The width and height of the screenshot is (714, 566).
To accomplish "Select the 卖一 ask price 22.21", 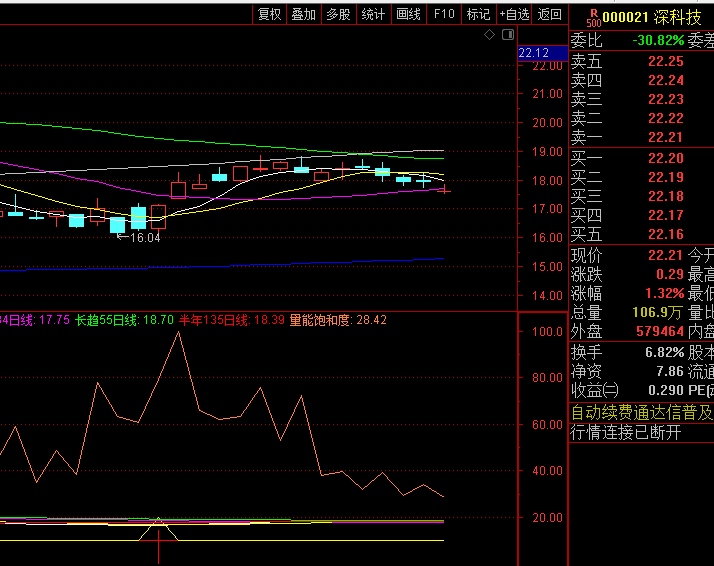I will click(x=665, y=137).
